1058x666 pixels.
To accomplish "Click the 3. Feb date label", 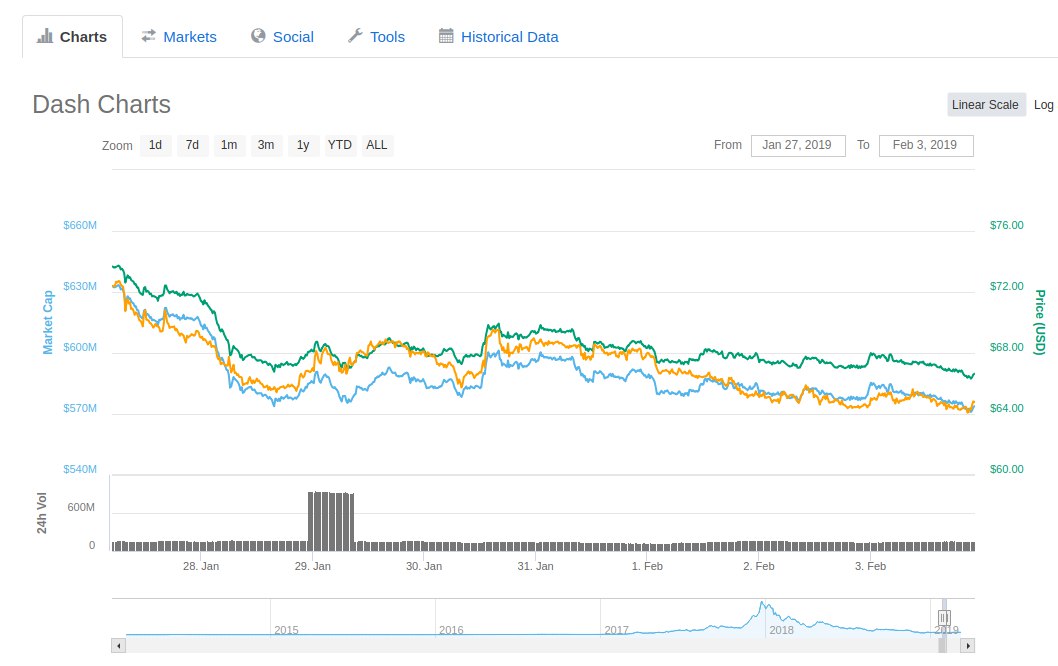I will (x=870, y=566).
